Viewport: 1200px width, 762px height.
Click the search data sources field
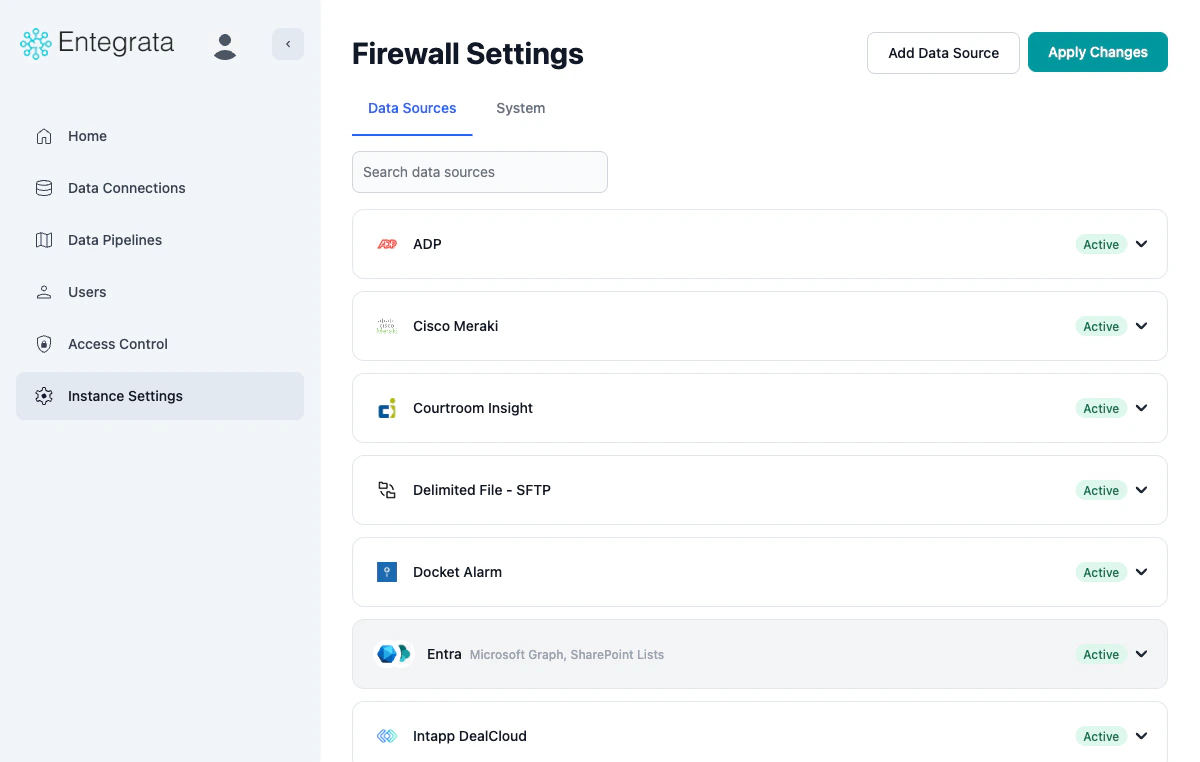click(479, 172)
